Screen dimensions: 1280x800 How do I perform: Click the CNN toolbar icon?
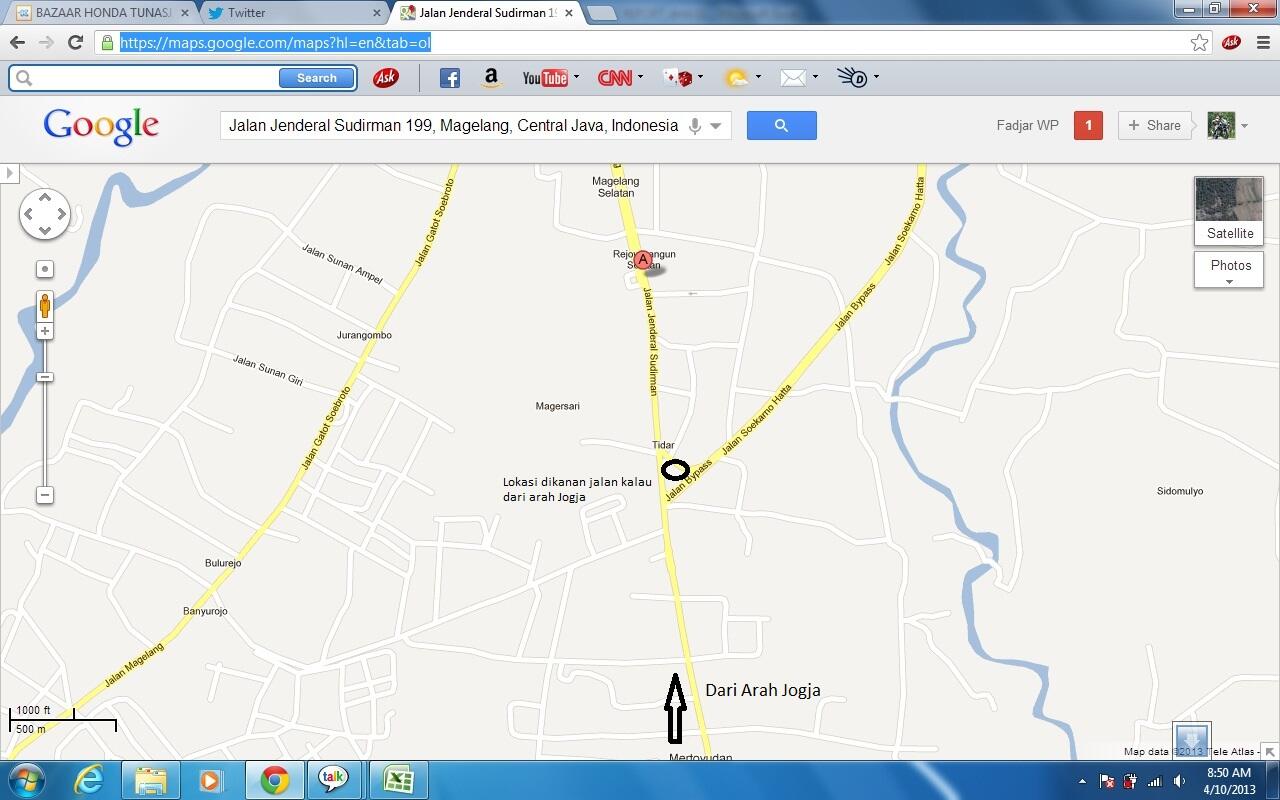(x=614, y=78)
